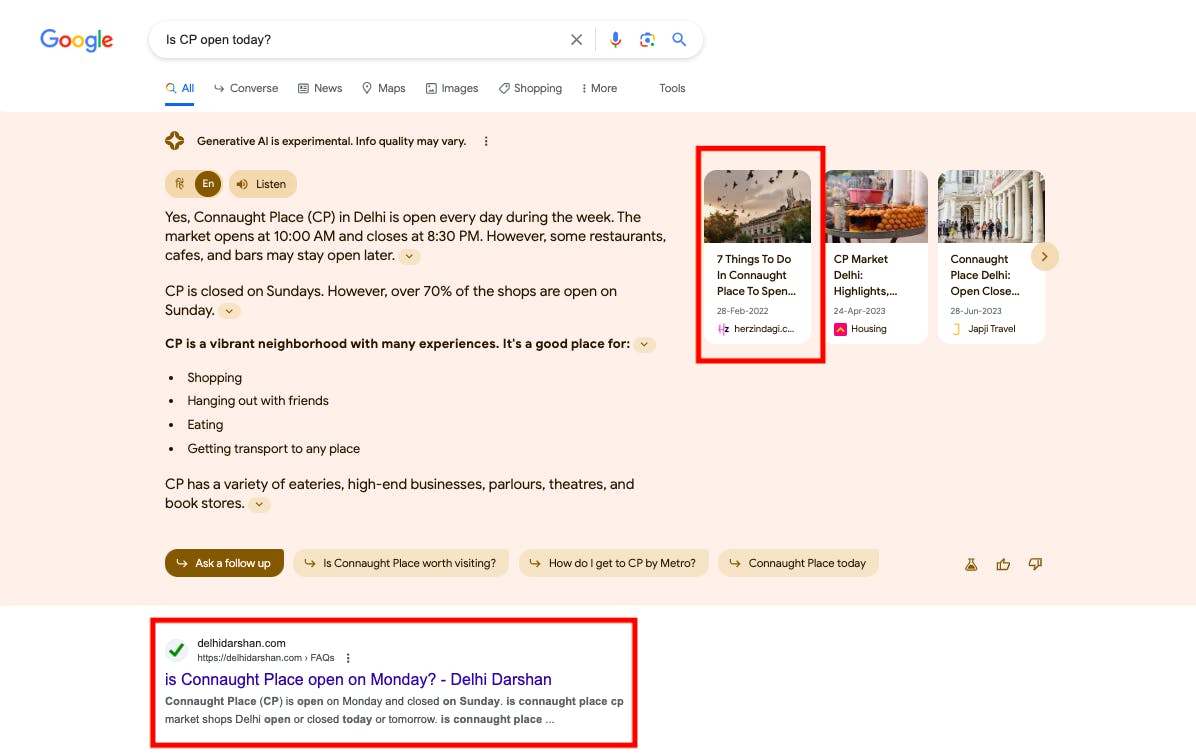The image size is (1196, 756).
Task: Expand chevron beside 'It's a good place for:'
Action: click(645, 345)
